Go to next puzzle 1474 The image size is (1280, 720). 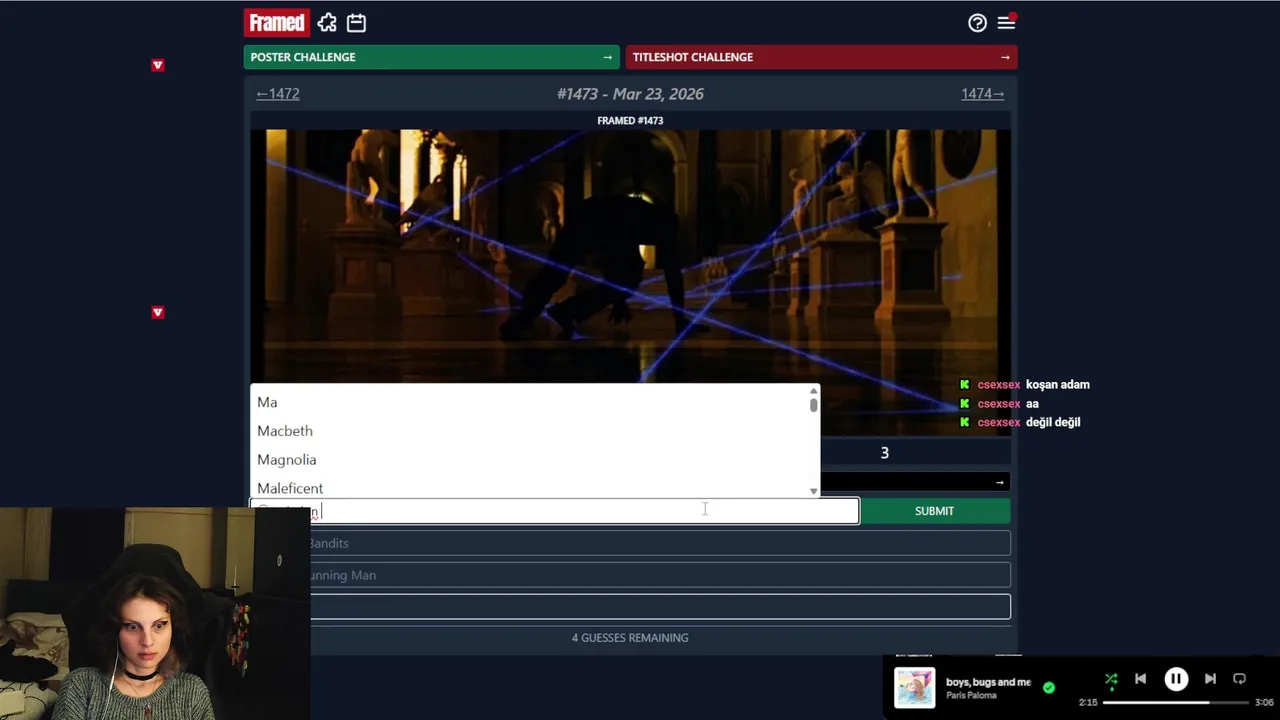(x=983, y=93)
